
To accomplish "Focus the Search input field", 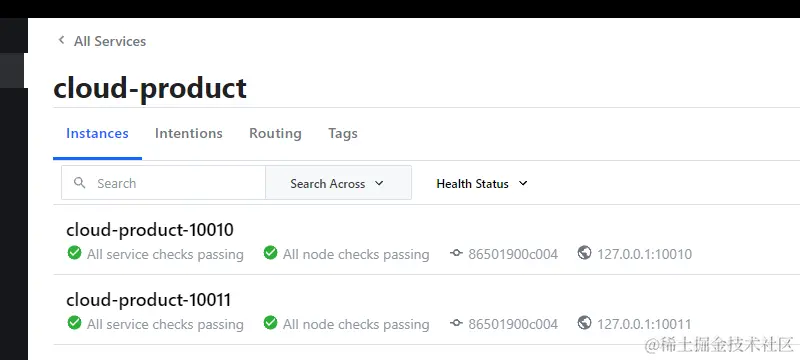I will coord(163,183).
